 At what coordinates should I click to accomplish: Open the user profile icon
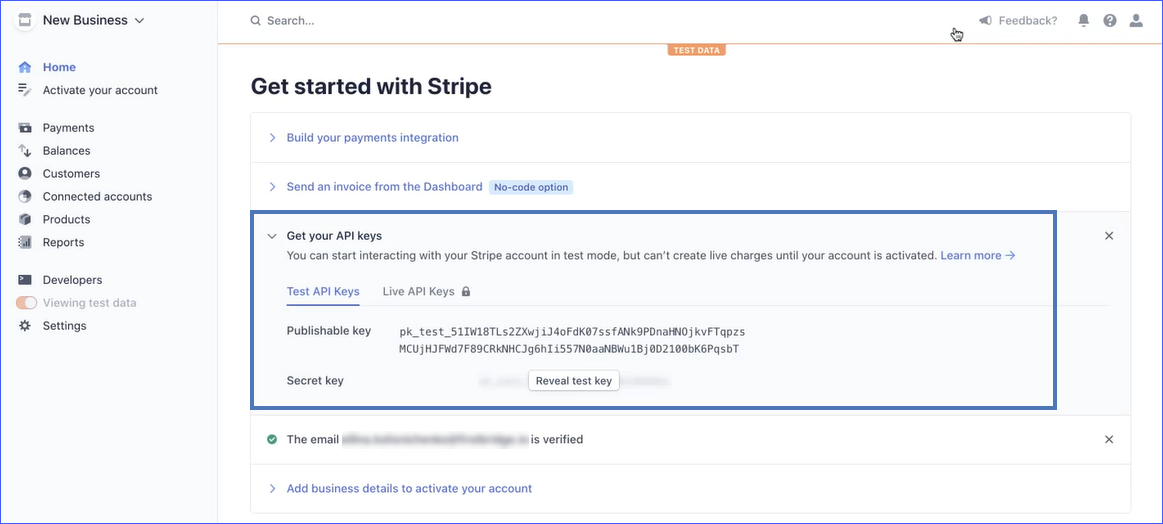(x=1136, y=21)
